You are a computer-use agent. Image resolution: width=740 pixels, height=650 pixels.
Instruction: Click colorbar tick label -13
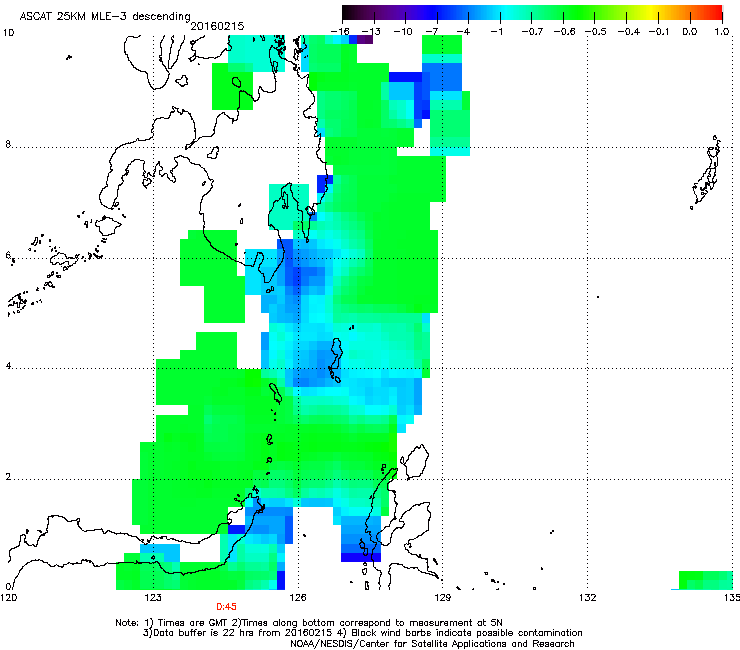(x=371, y=32)
